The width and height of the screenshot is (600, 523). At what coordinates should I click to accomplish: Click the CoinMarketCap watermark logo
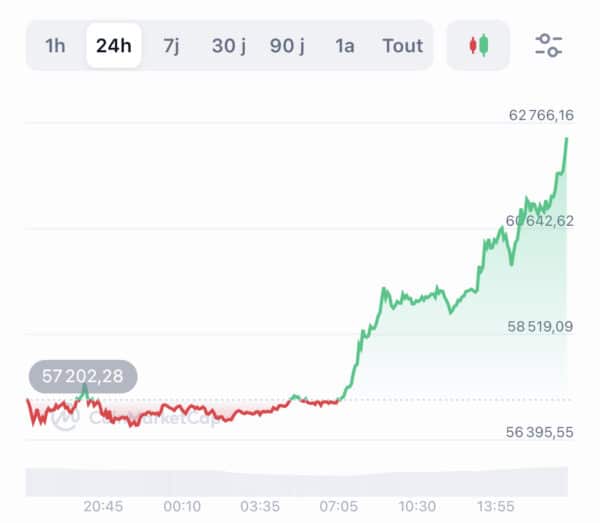click(135, 418)
